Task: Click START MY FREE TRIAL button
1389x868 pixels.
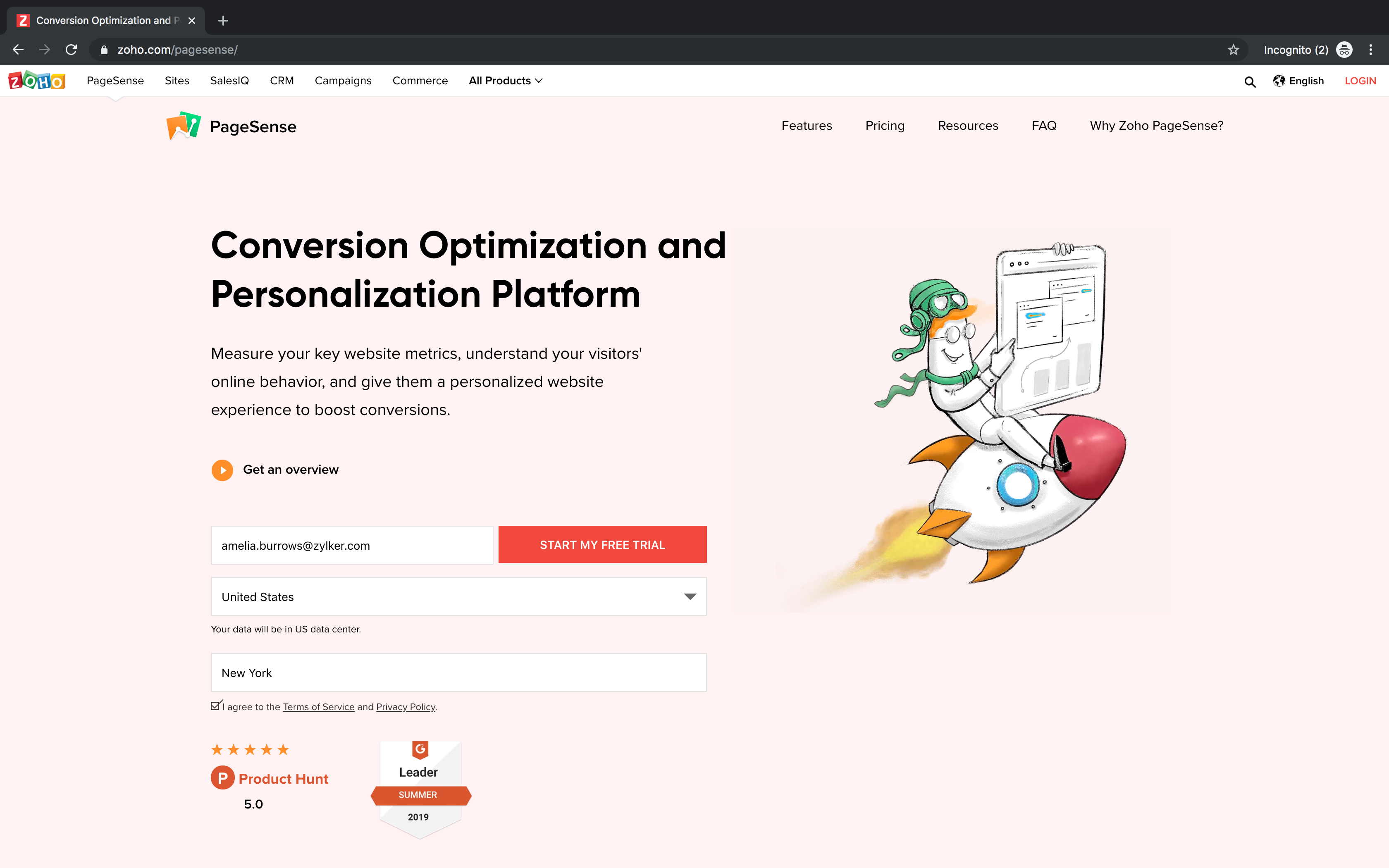Action: [x=602, y=545]
